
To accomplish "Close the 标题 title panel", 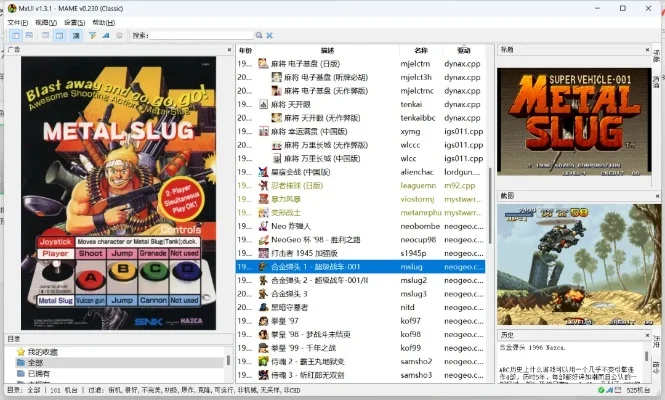I will click(647, 50).
